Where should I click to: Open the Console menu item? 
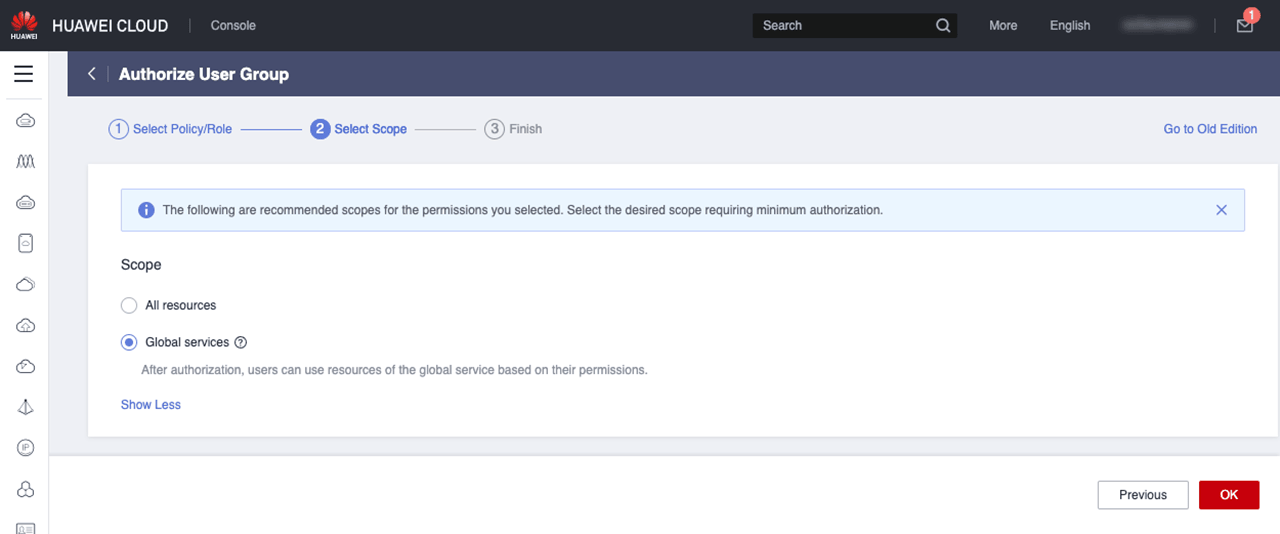(x=233, y=26)
